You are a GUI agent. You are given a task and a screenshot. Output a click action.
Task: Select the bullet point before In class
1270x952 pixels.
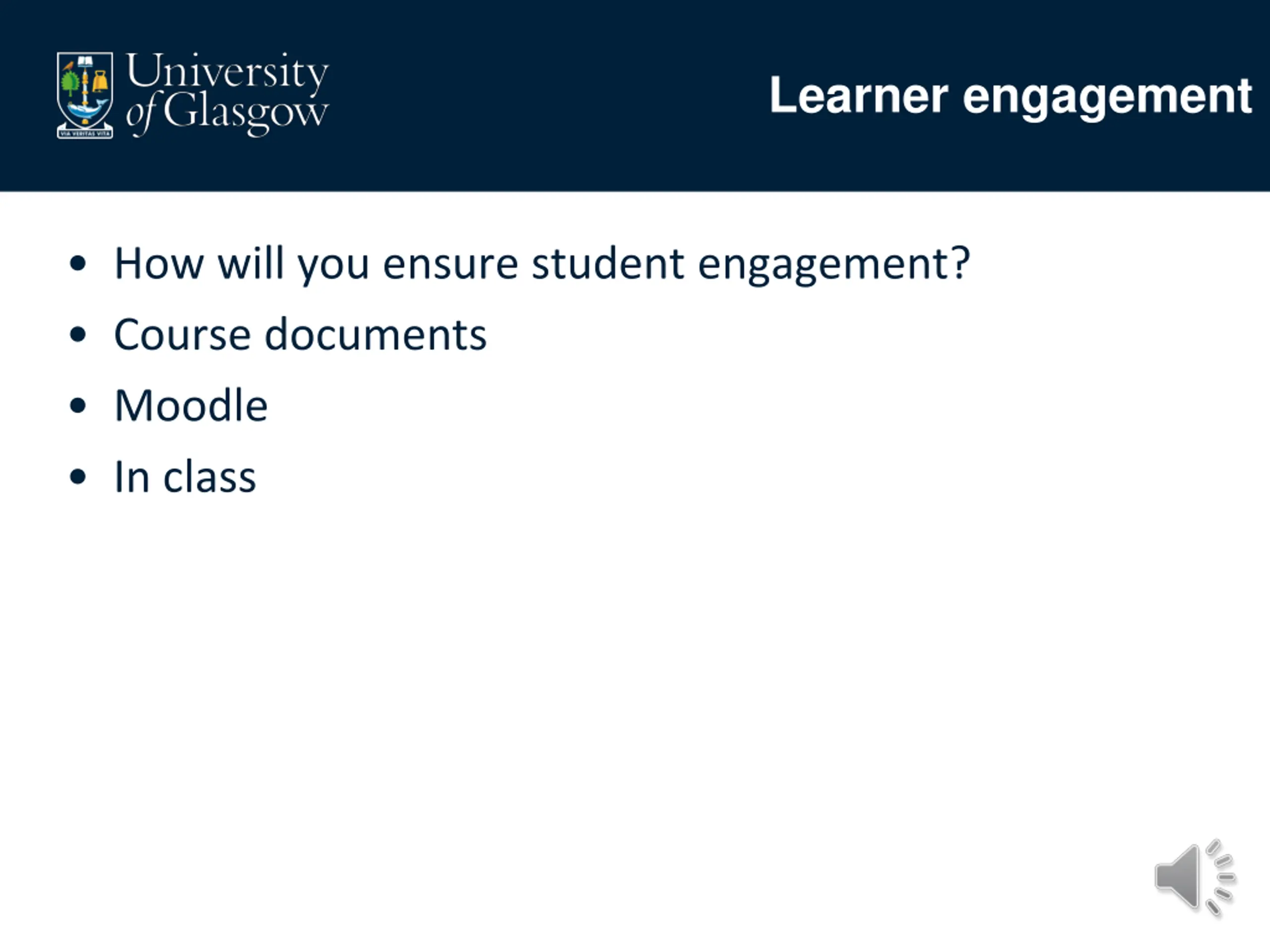pos(77,477)
